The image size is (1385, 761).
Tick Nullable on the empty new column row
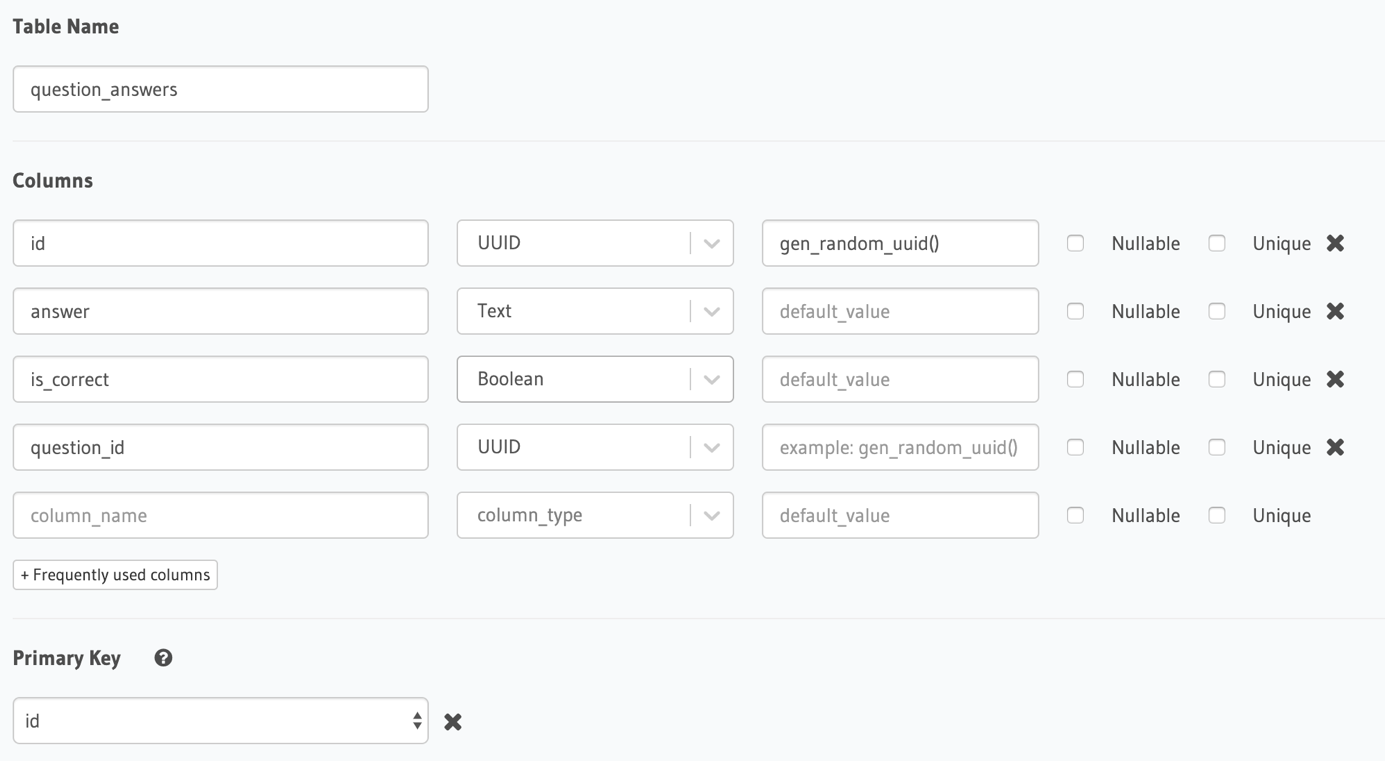1075,515
